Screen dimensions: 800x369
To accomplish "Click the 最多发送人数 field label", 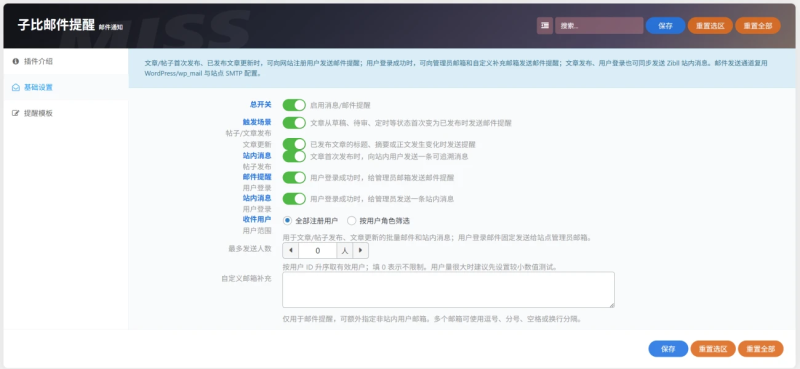I will 249,249.
